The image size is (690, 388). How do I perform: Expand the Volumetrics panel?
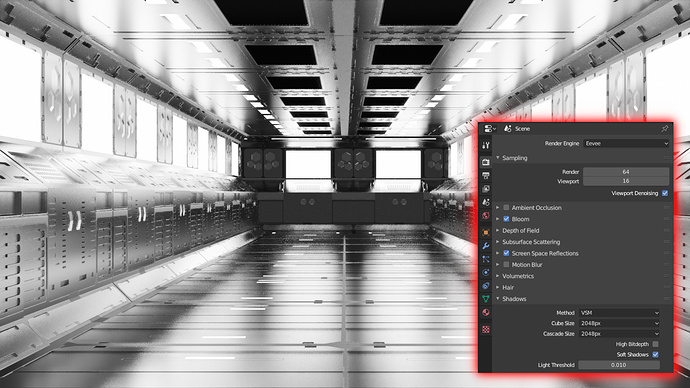pos(498,276)
